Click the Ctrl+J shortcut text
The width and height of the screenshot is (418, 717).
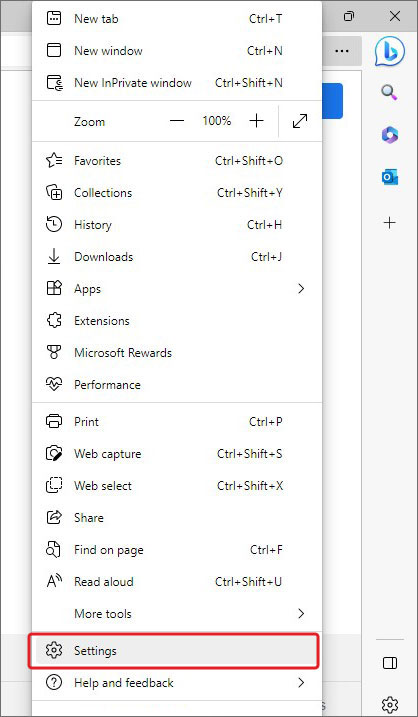coord(267,257)
